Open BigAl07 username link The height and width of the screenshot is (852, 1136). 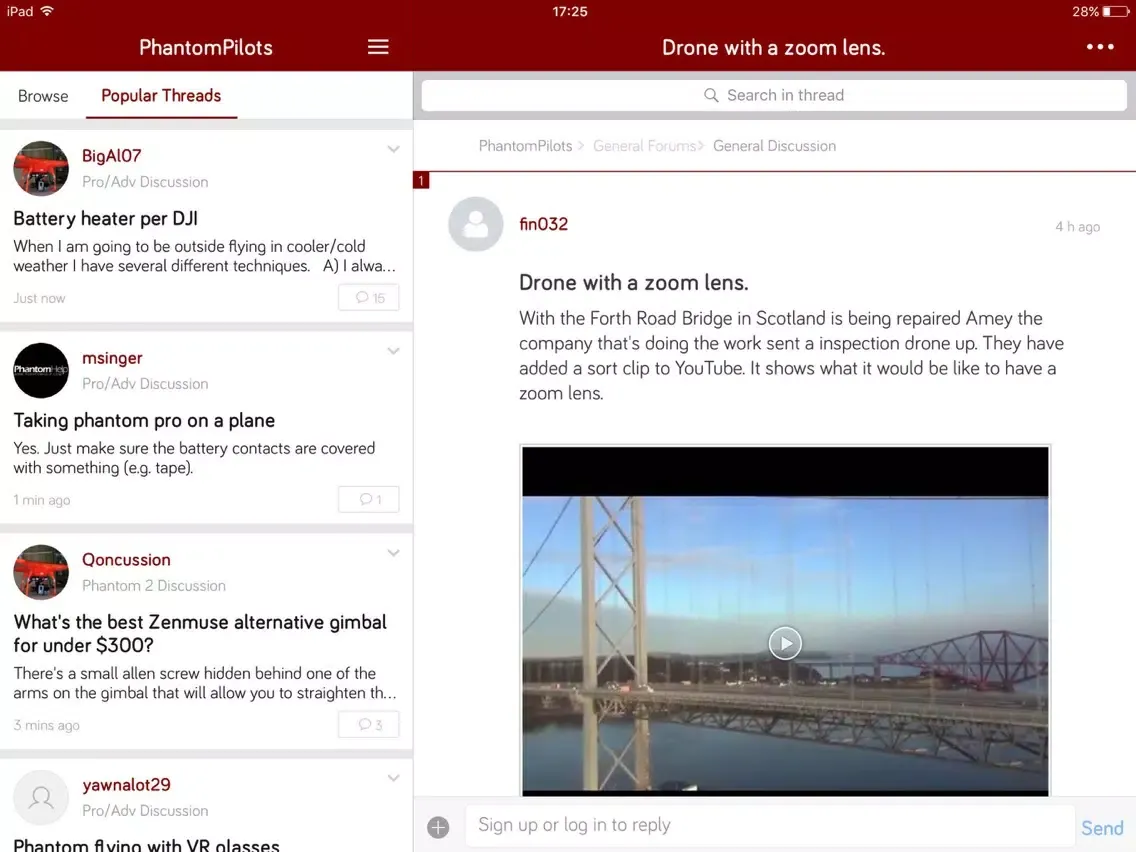tap(112, 156)
